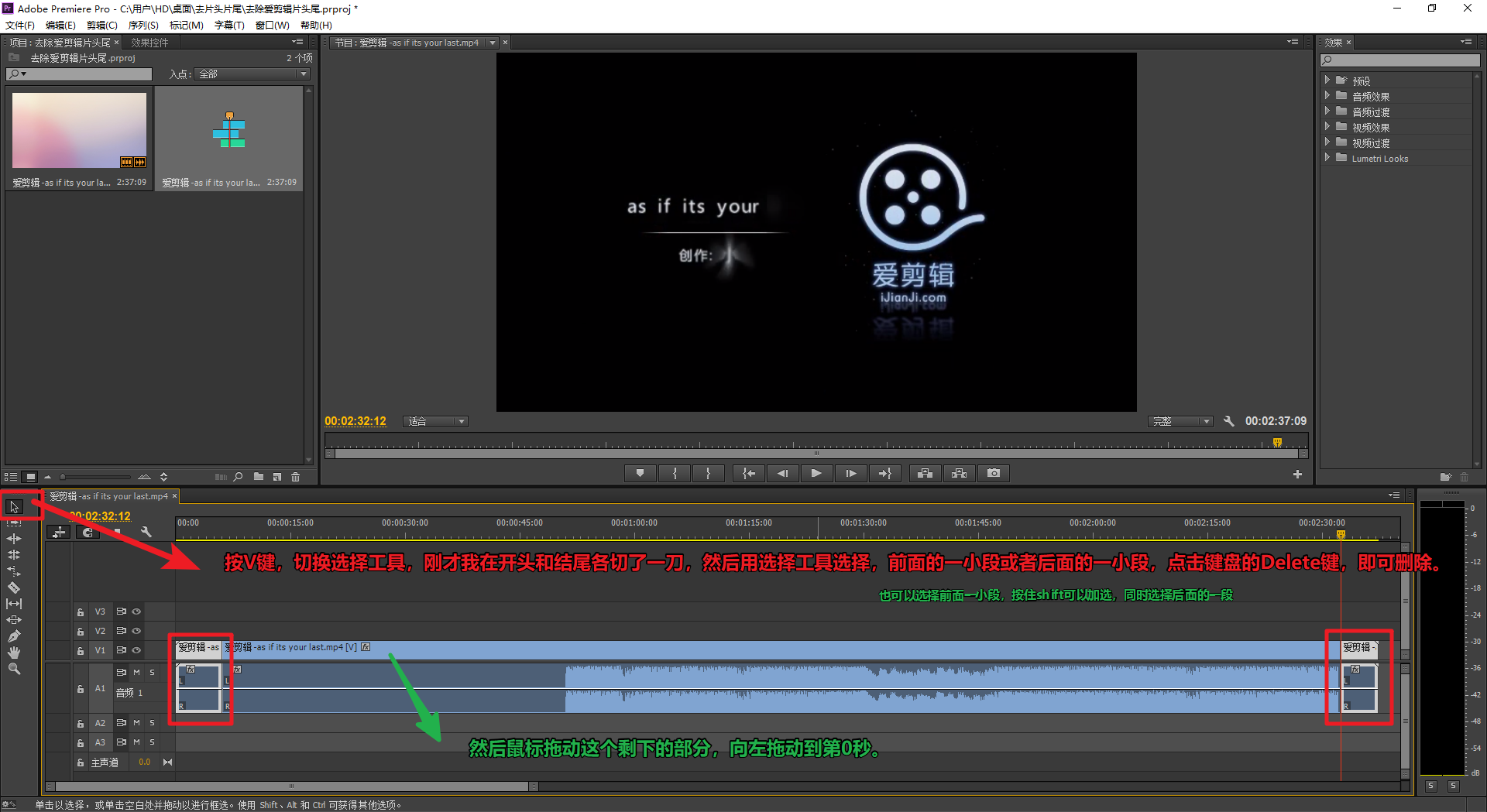
Task: Open the 编辑(E) menu
Action: coord(60,26)
